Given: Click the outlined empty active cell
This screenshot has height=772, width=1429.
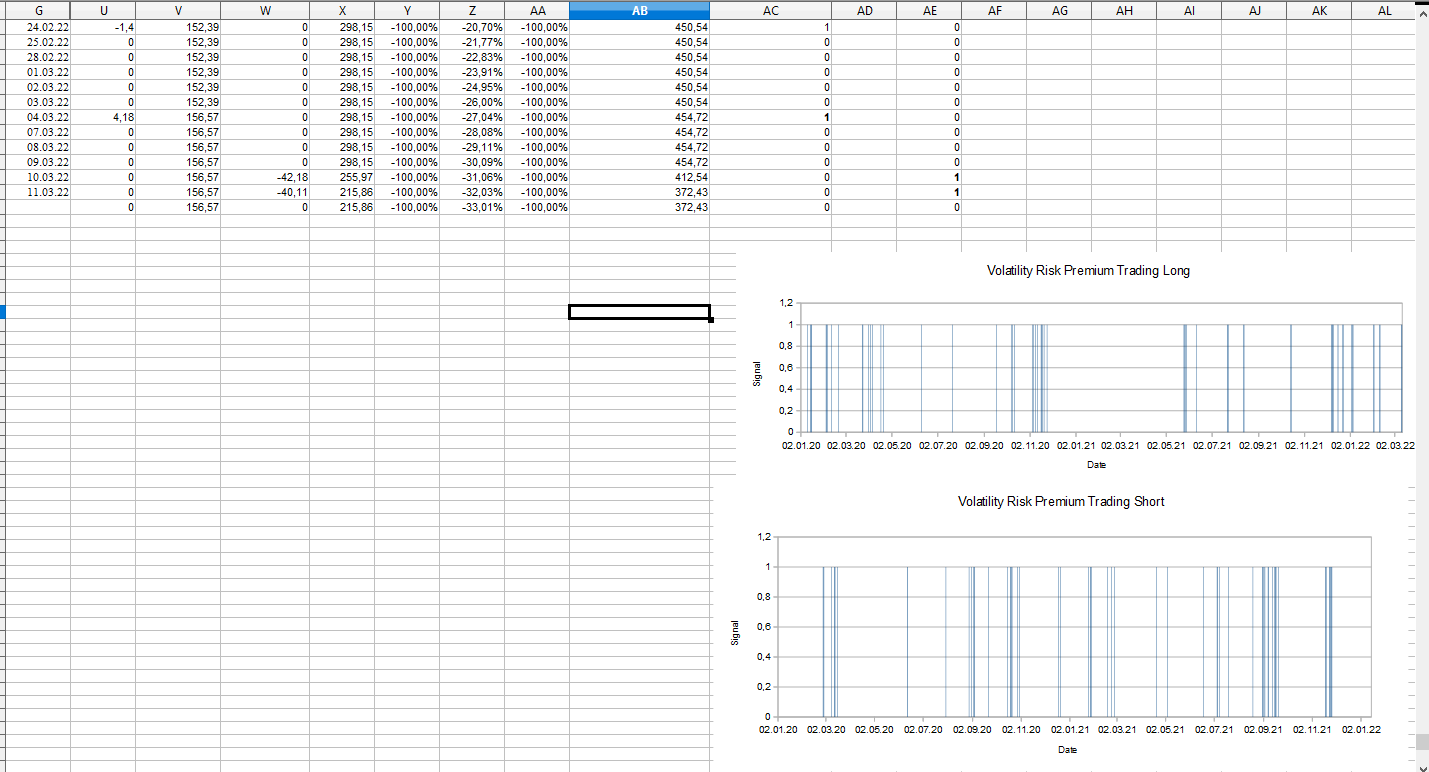Looking at the screenshot, I should 639,312.
